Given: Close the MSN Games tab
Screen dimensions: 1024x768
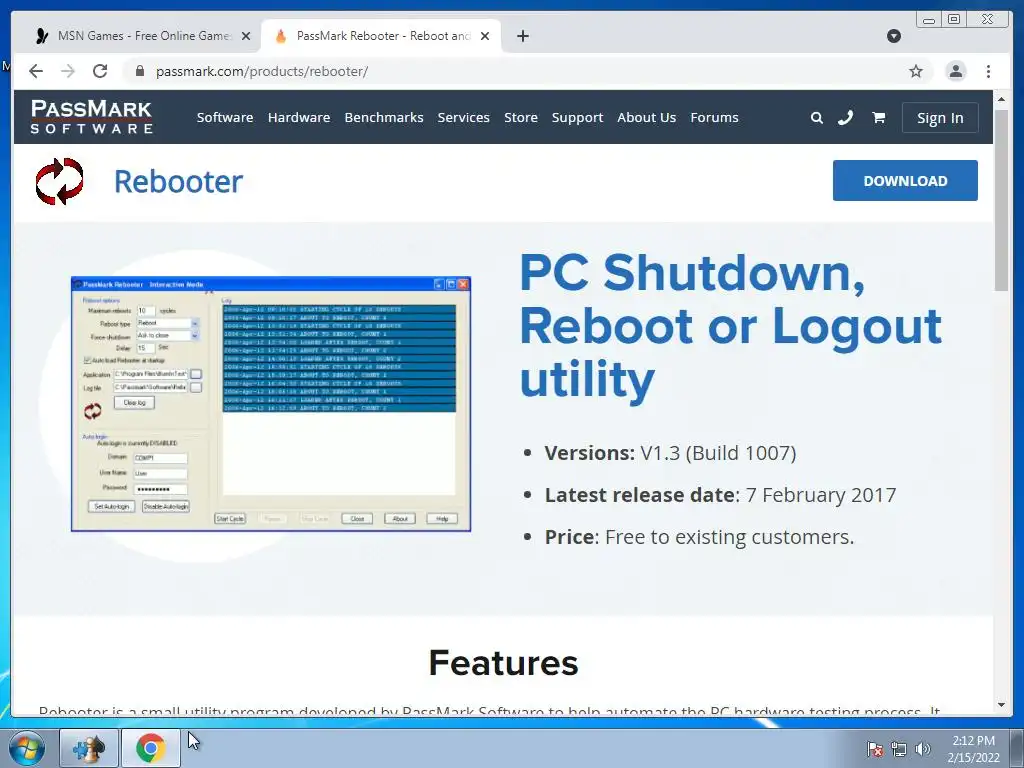Looking at the screenshot, I should click(x=246, y=36).
